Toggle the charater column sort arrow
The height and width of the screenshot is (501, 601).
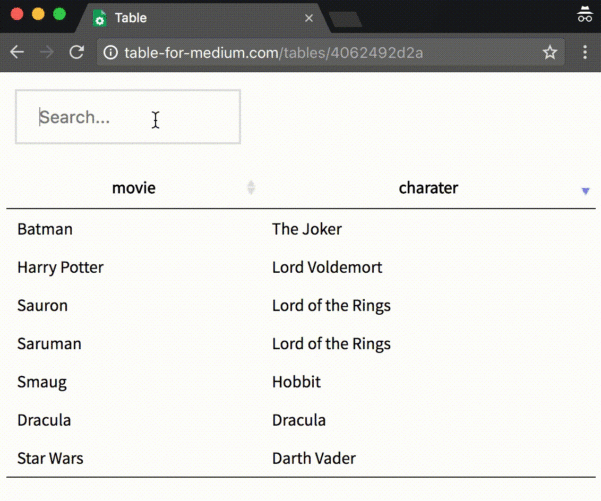tap(586, 190)
